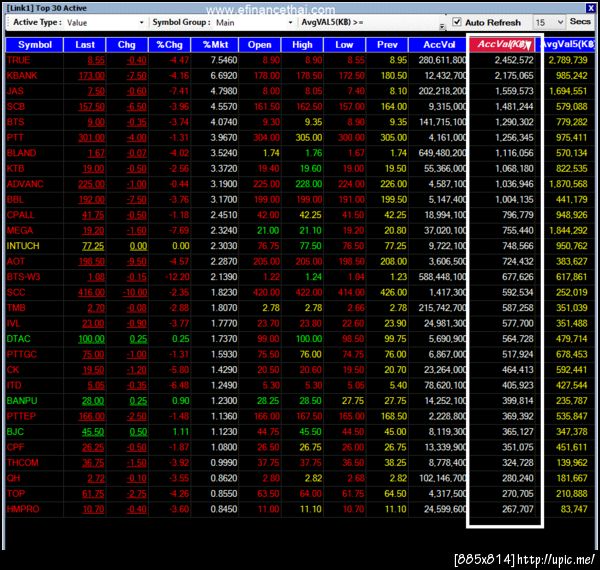Image resolution: width=600 pixels, height=570 pixels.
Task: Select the BANPU symbol
Action: tap(22, 401)
